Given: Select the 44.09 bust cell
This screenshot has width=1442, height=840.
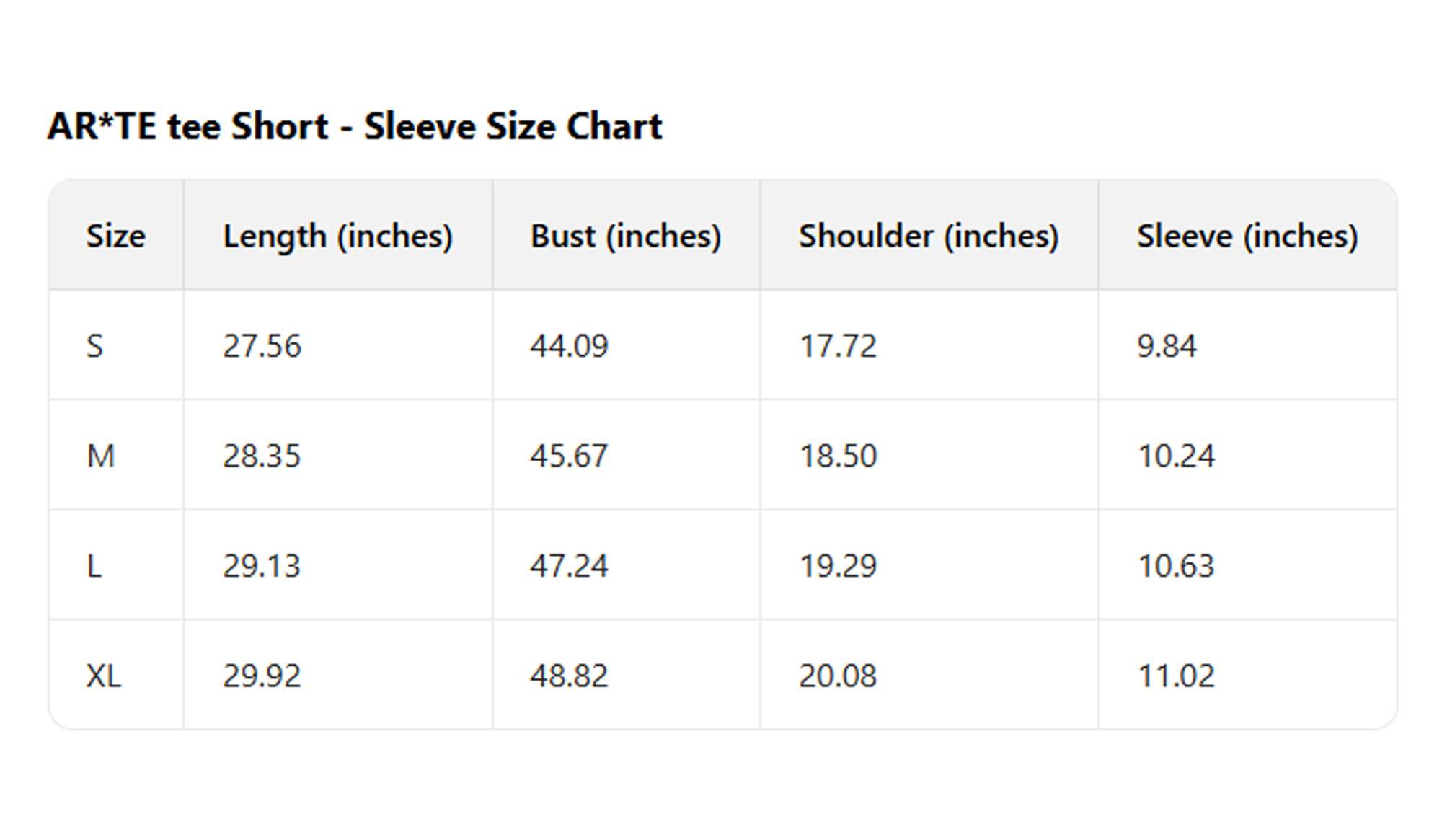Looking at the screenshot, I should 569,346.
